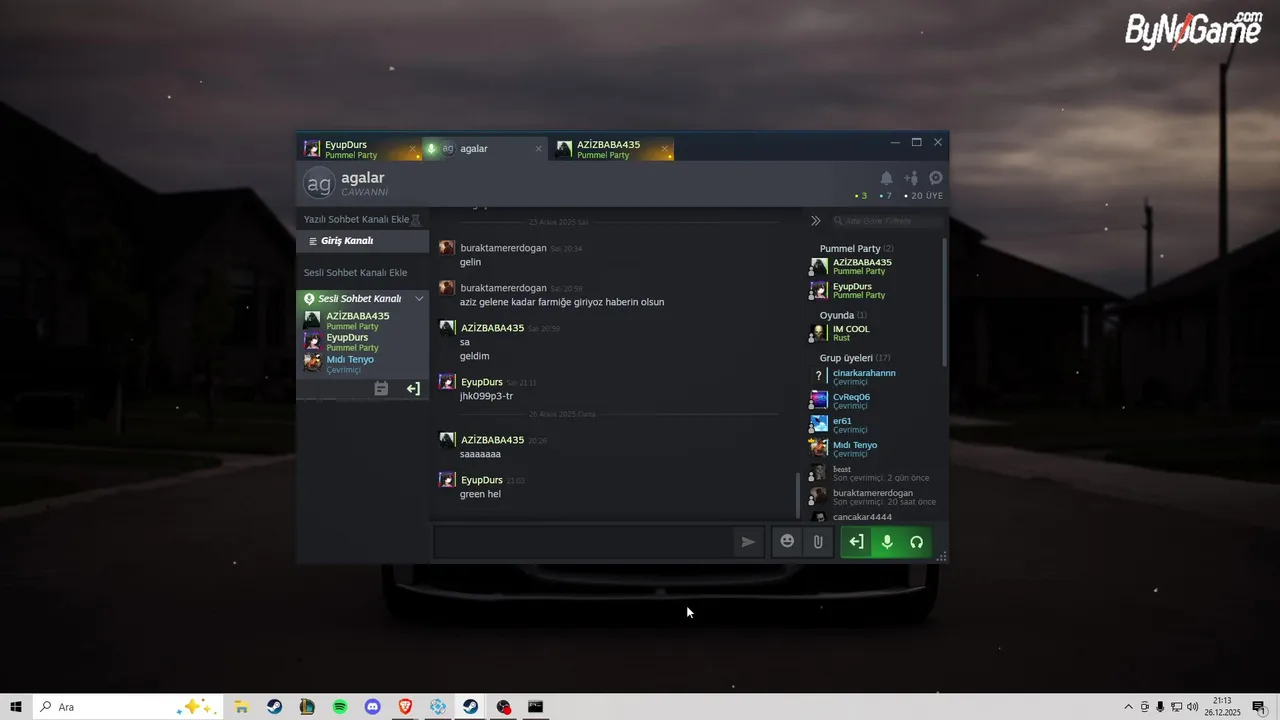1280x720 pixels.
Task: Leave voice channel from the left sidebar
Action: pos(413,389)
